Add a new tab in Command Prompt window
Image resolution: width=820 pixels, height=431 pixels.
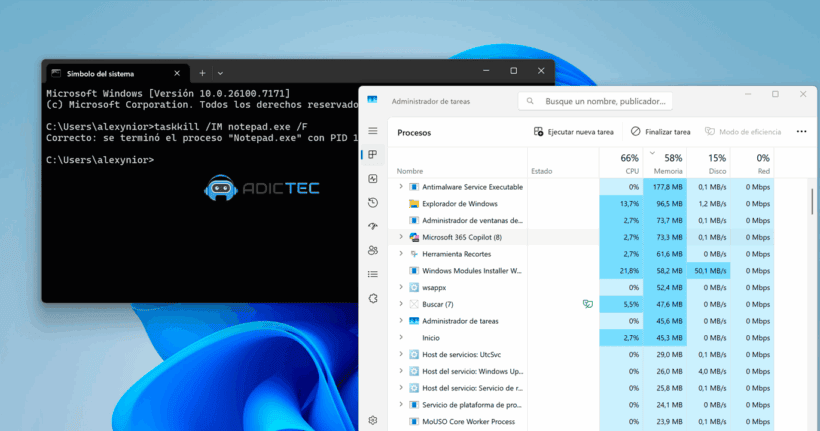pos(202,73)
